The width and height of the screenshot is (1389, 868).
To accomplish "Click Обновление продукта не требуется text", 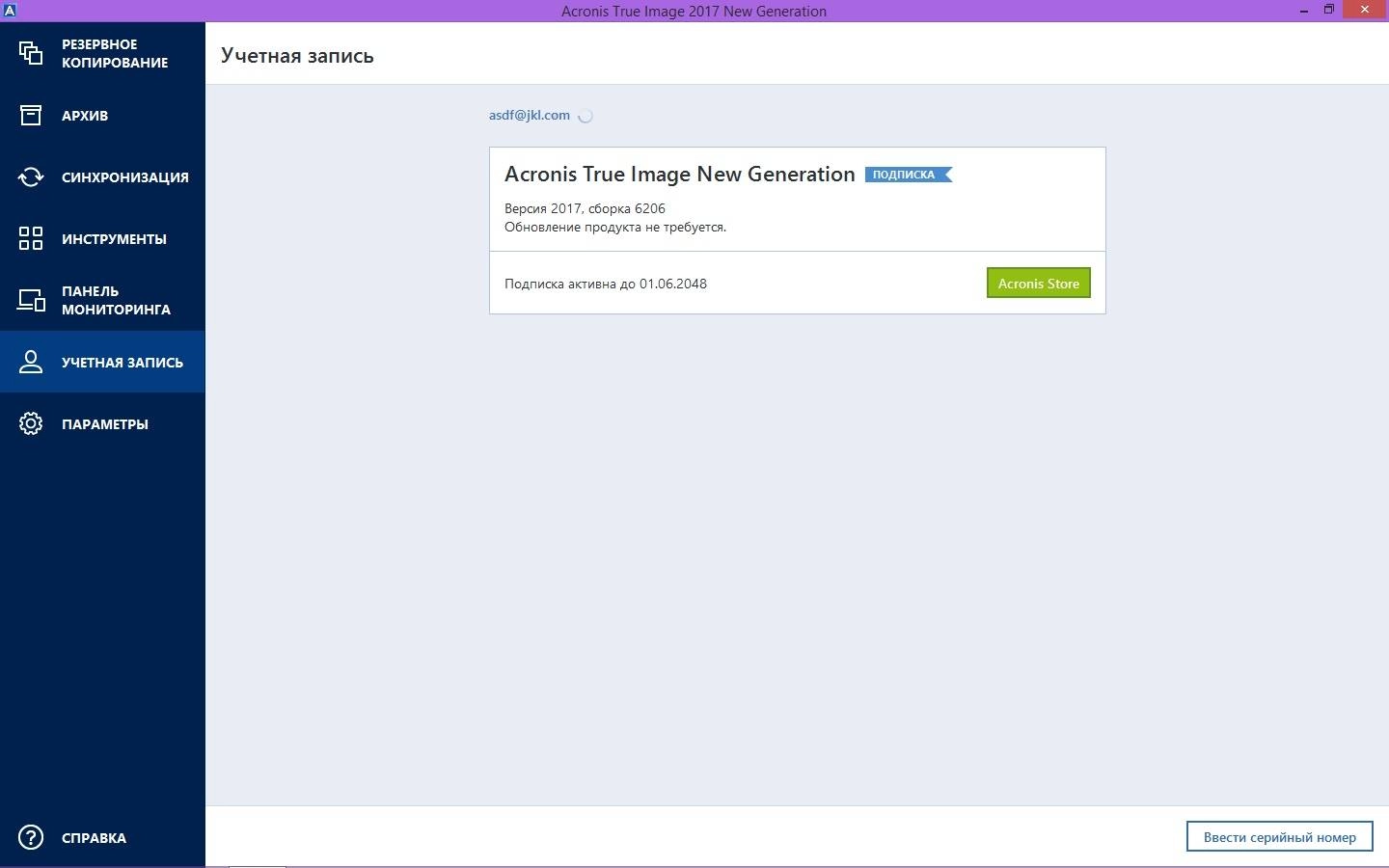I will coord(615,227).
